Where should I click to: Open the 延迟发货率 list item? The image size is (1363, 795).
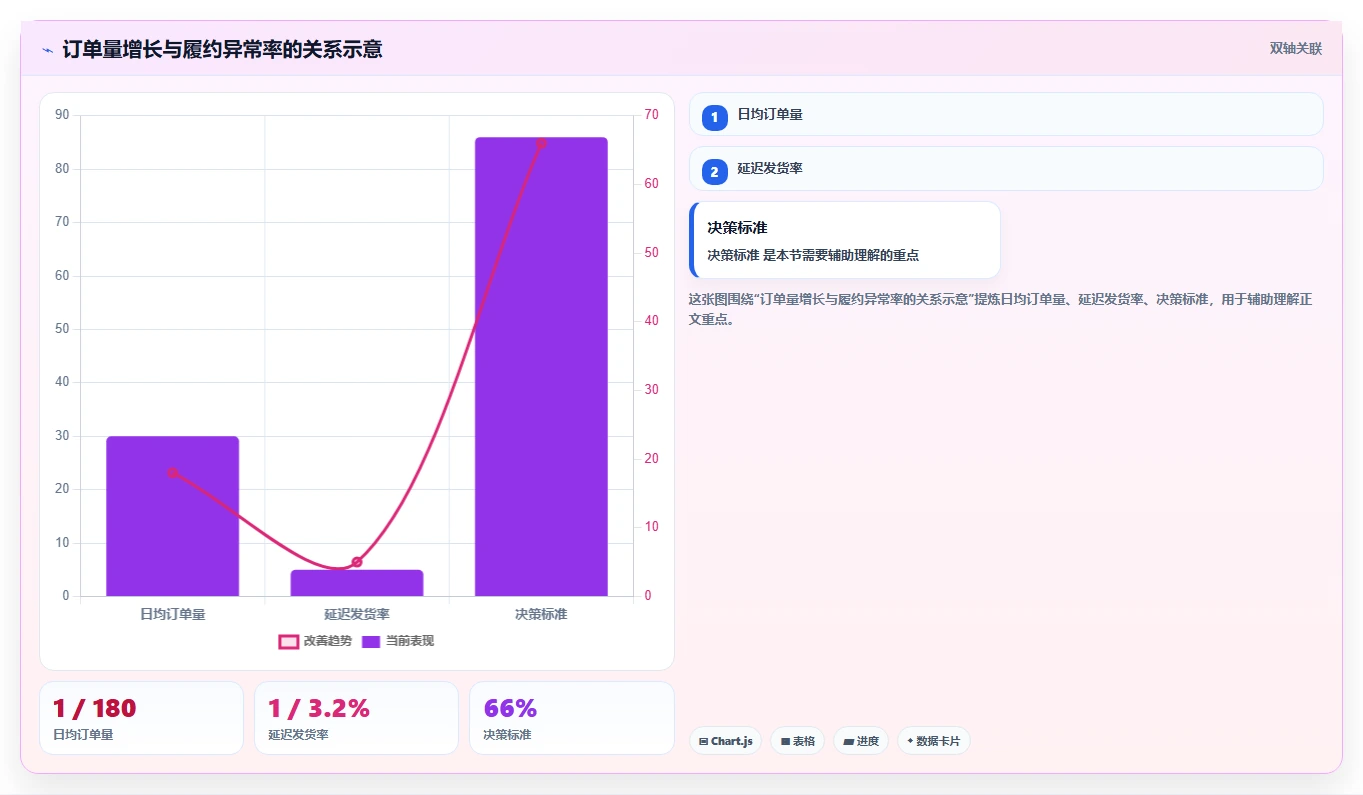click(x=1006, y=168)
